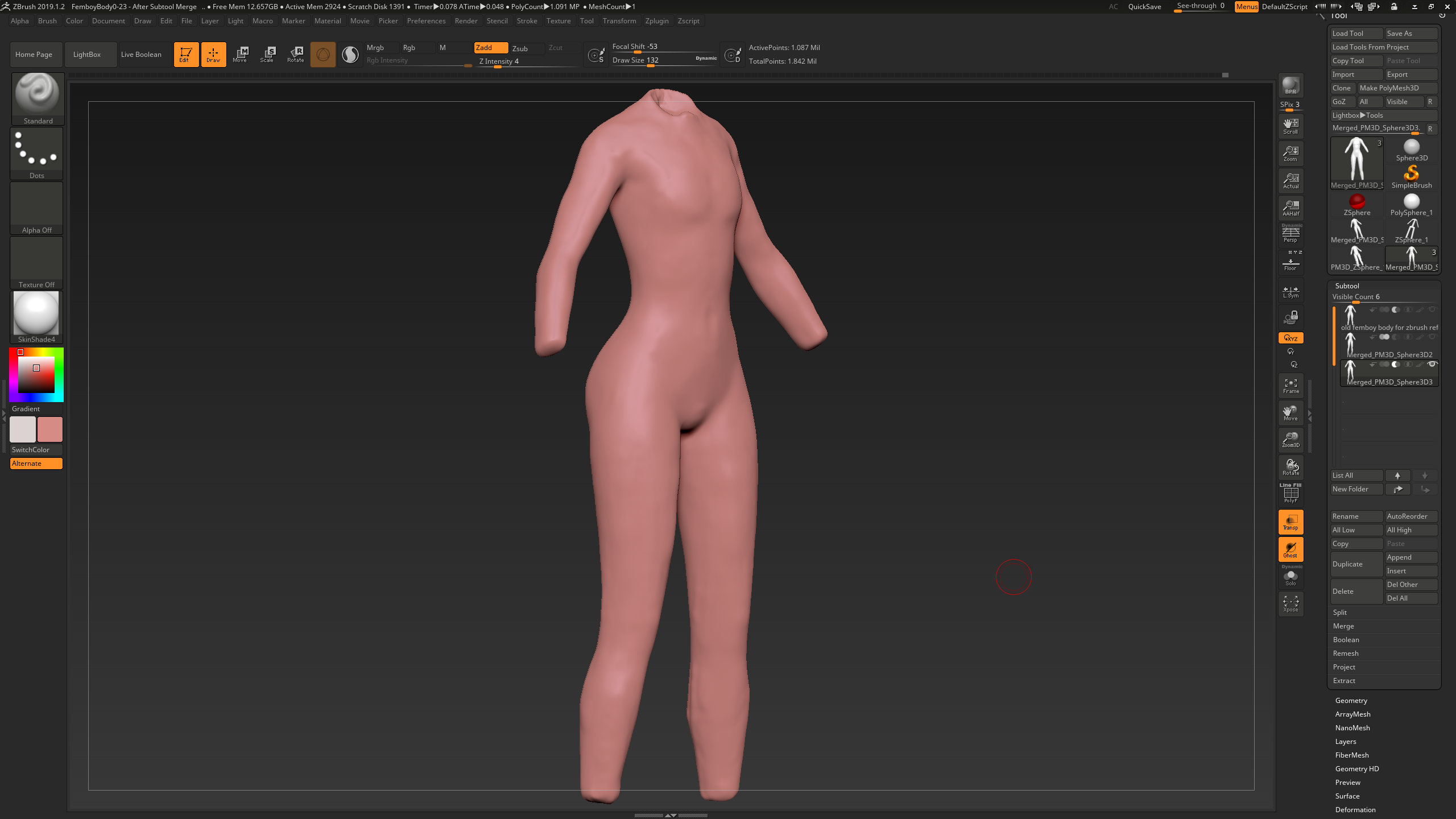The image size is (1456, 819).
Task: Expand the Geometry sub-palette
Action: [x=1351, y=701]
